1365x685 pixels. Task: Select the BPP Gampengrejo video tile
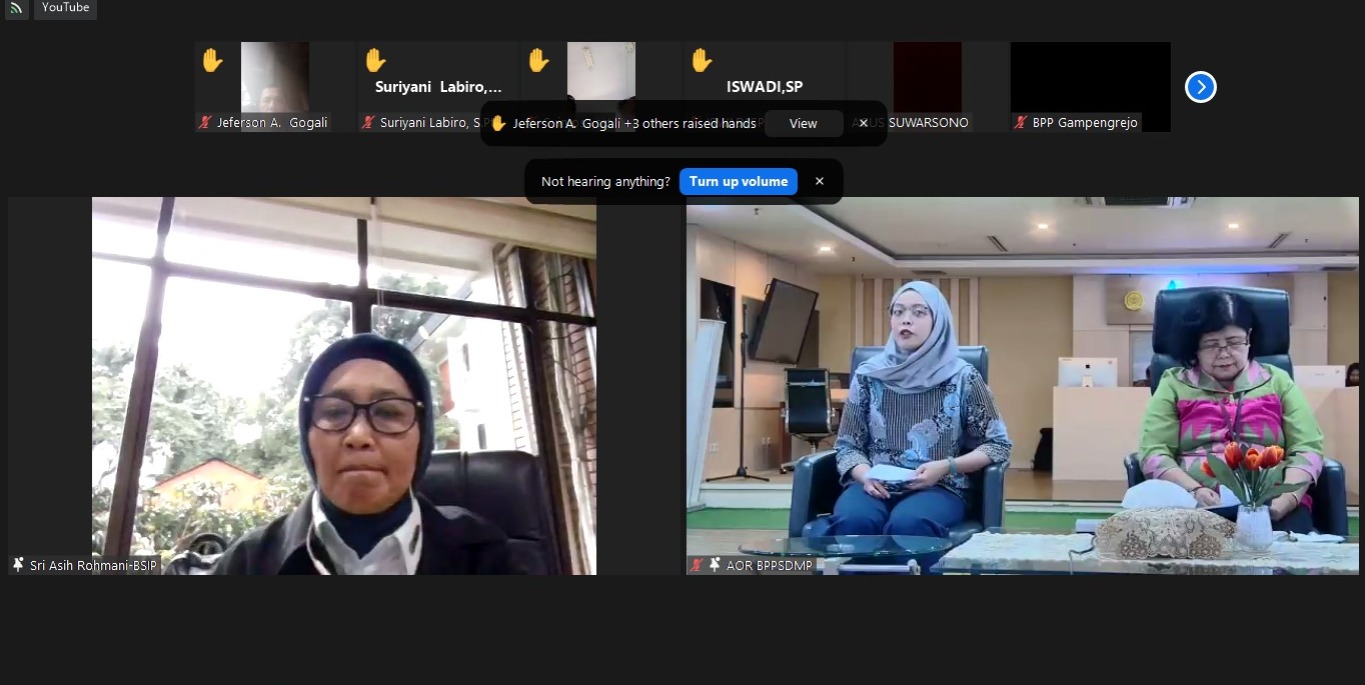pyautogui.click(x=1090, y=80)
